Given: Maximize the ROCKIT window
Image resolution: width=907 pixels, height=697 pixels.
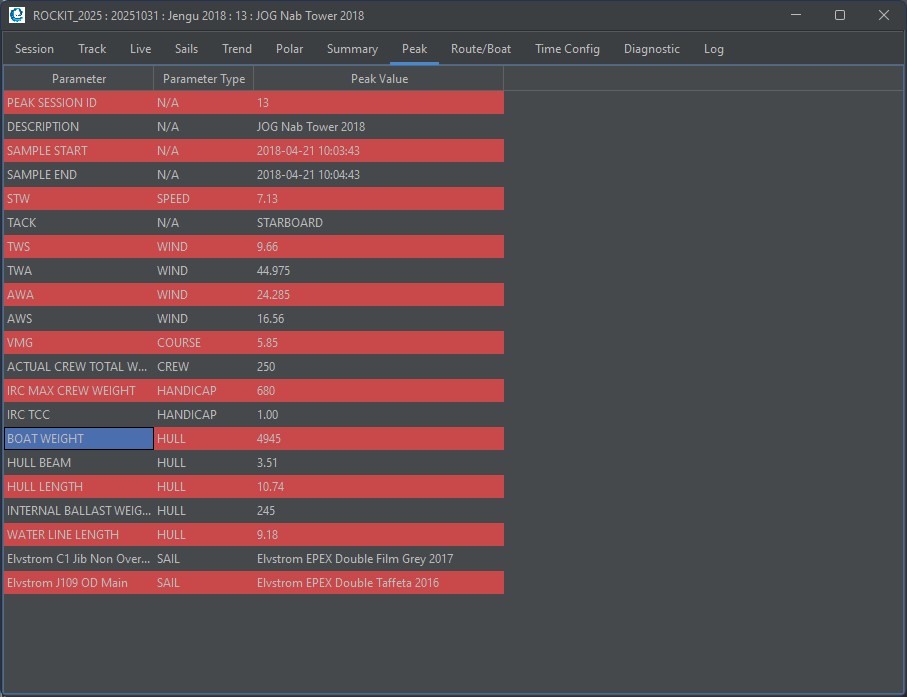Looking at the screenshot, I should (x=840, y=15).
